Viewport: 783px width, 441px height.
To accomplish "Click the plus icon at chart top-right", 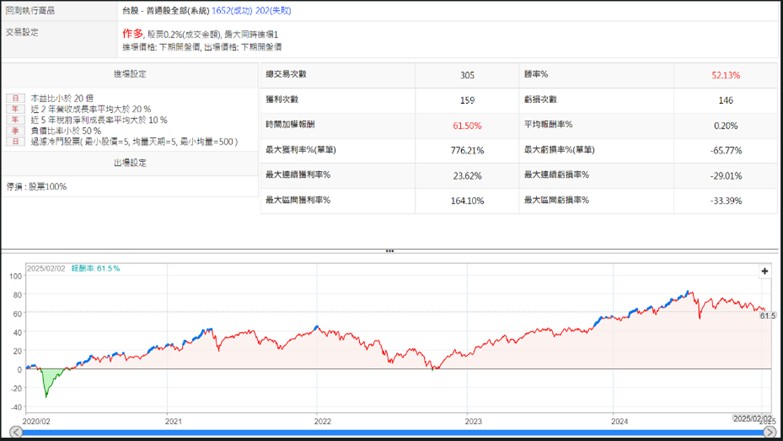I will point(765,271).
